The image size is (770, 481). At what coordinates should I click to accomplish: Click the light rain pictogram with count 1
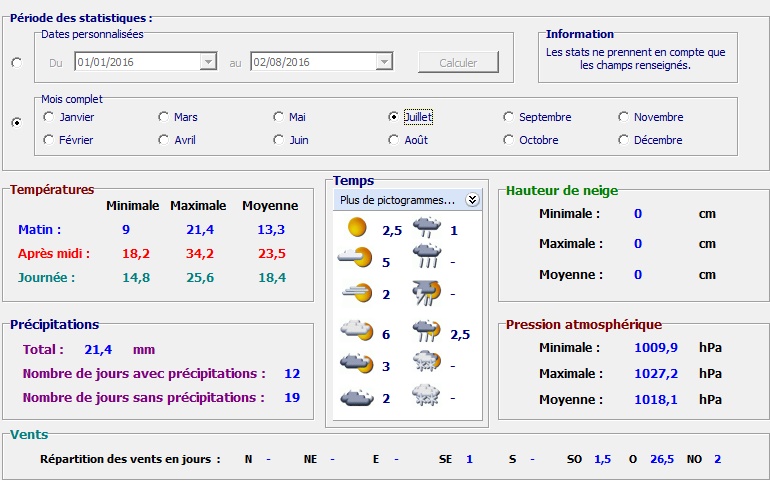coord(426,227)
